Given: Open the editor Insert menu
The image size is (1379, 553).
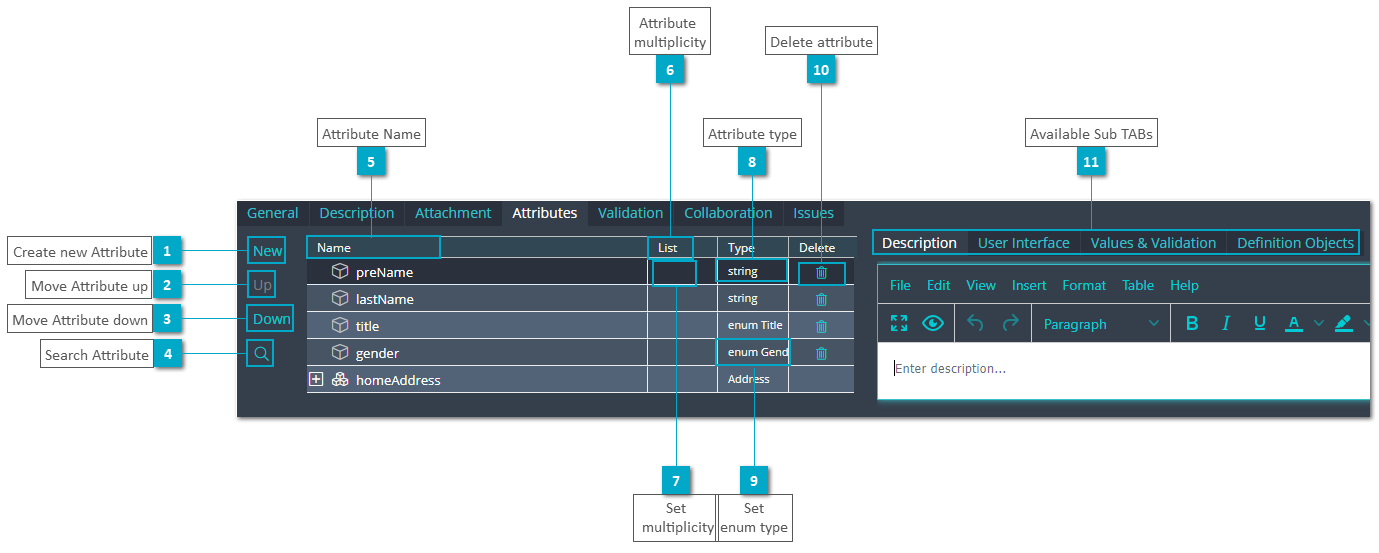Looking at the screenshot, I should [x=1029, y=285].
